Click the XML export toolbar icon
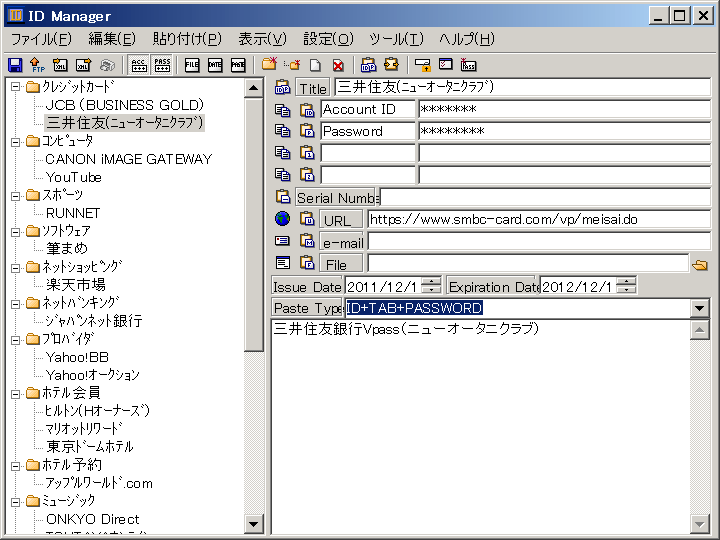The image size is (720, 540). 84,65
